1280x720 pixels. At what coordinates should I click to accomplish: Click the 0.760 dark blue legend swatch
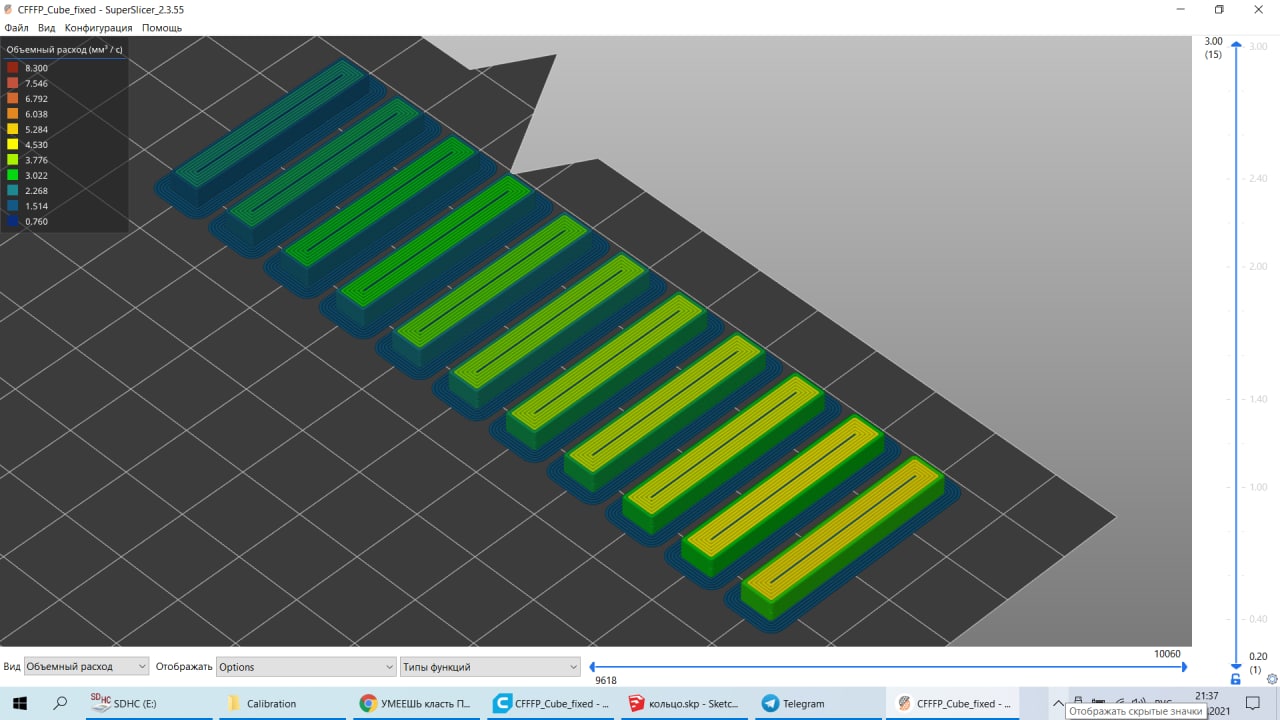coord(13,221)
